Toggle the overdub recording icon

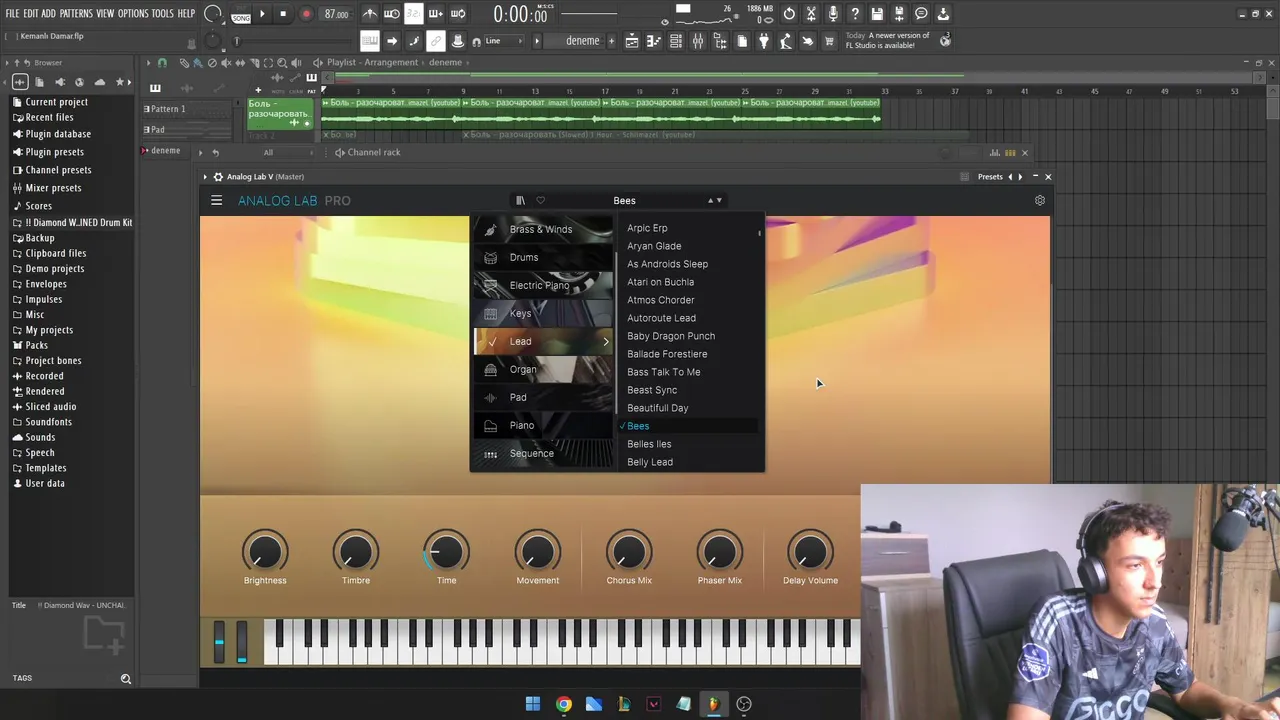pyautogui.click(x=435, y=14)
